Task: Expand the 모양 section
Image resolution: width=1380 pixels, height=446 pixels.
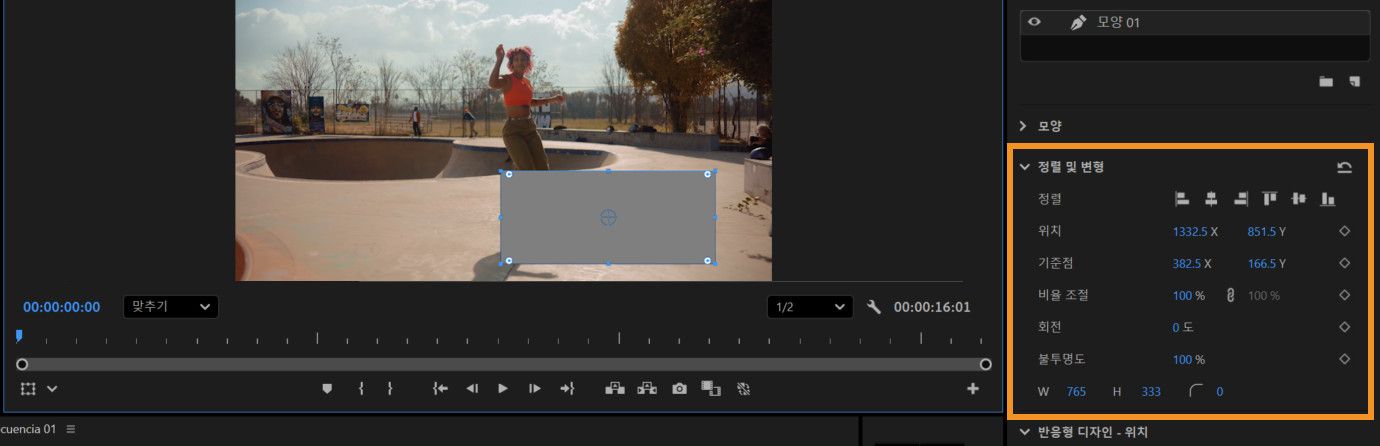Action: (1023, 126)
